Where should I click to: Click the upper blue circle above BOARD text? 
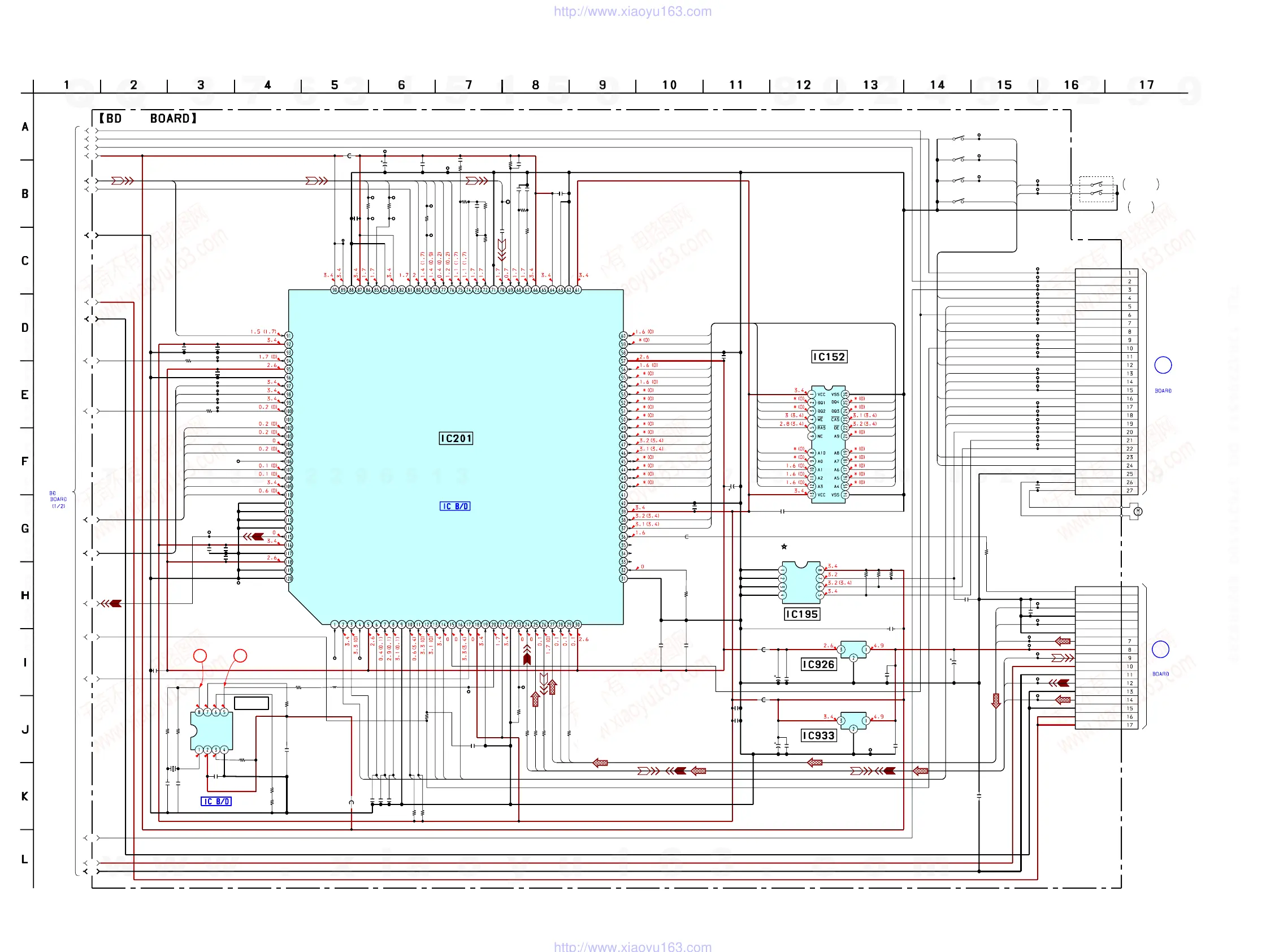(1163, 365)
